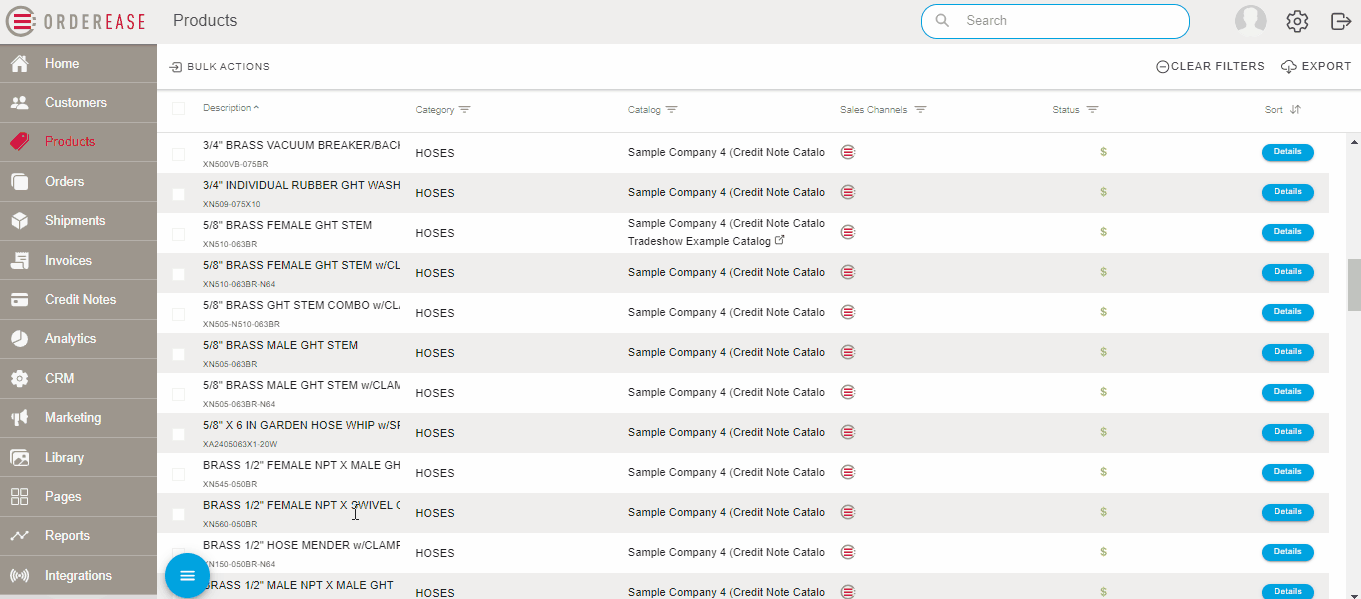This screenshot has height=599, width=1361.
Task: Click sales channel icon for 5/8" BRASS MALE GHT STEM
Action: coord(848,352)
